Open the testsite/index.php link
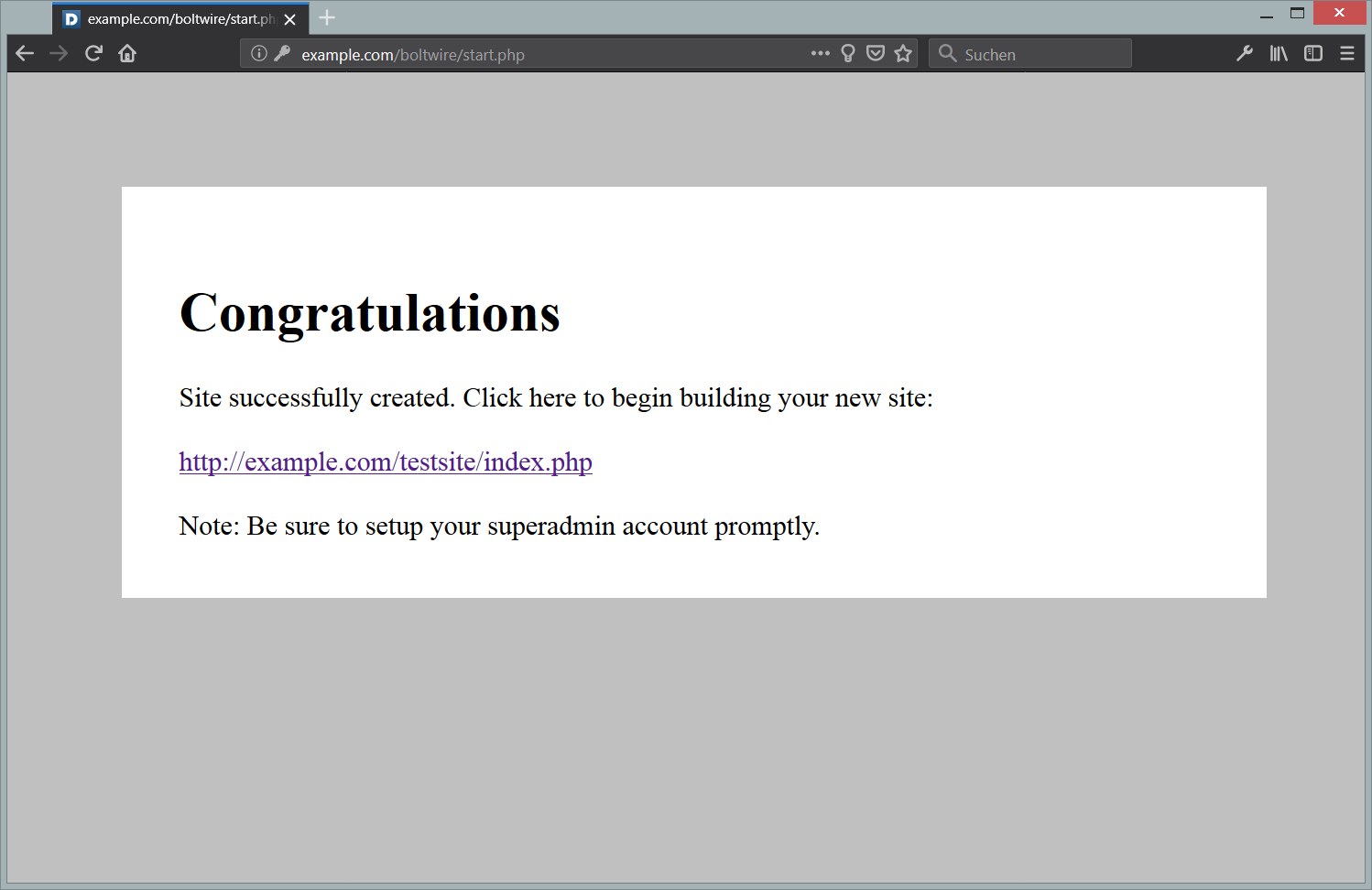The height and width of the screenshot is (890, 1372). [x=386, y=461]
